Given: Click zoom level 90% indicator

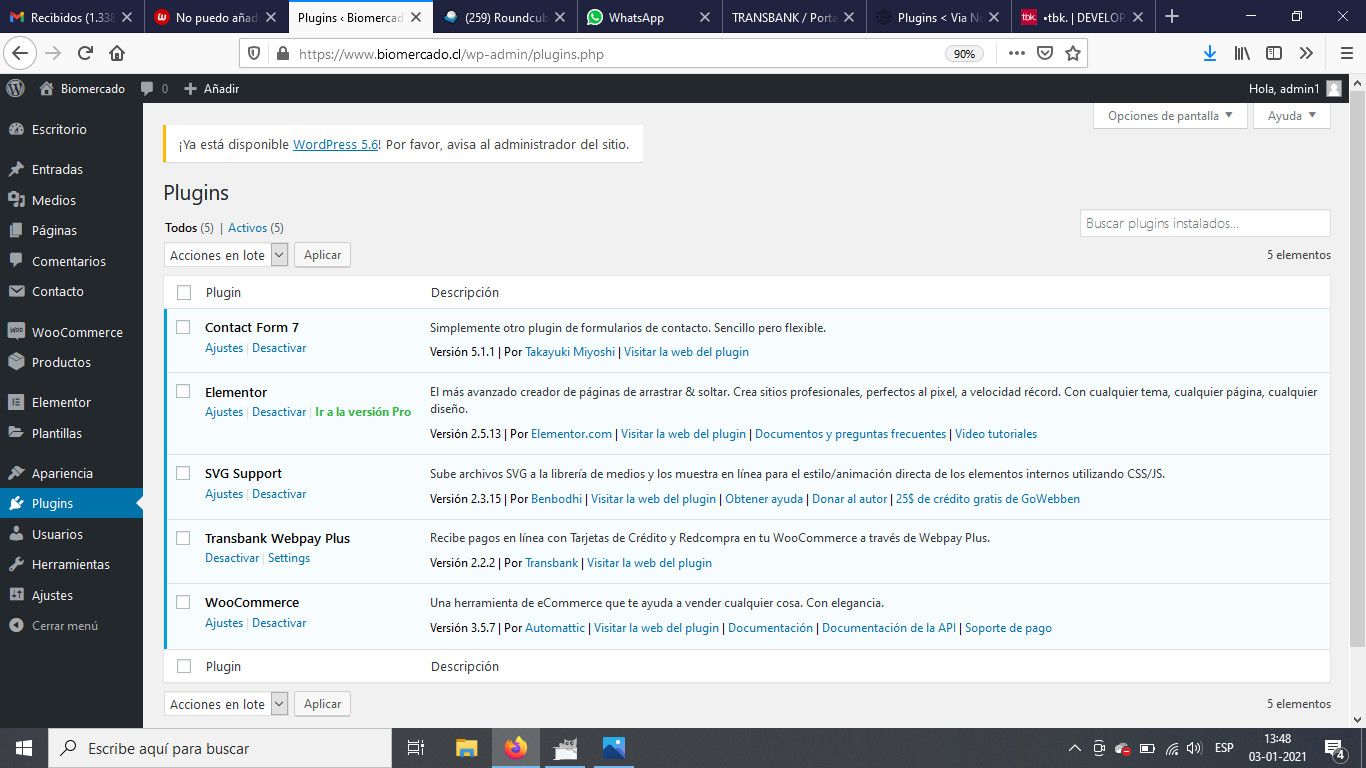Looking at the screenshot, I should tap(964, 54).
